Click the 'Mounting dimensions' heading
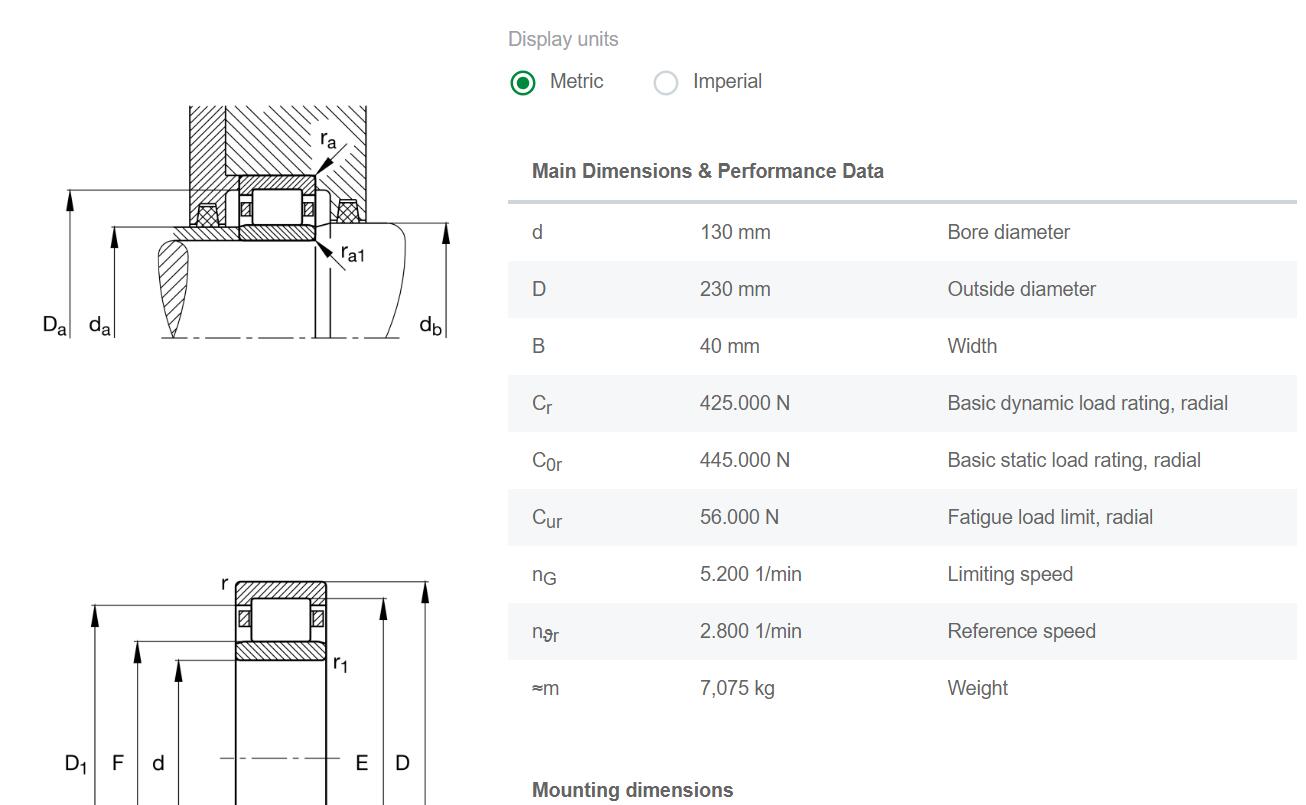1306x805 pixels. (x=633, y=790)
